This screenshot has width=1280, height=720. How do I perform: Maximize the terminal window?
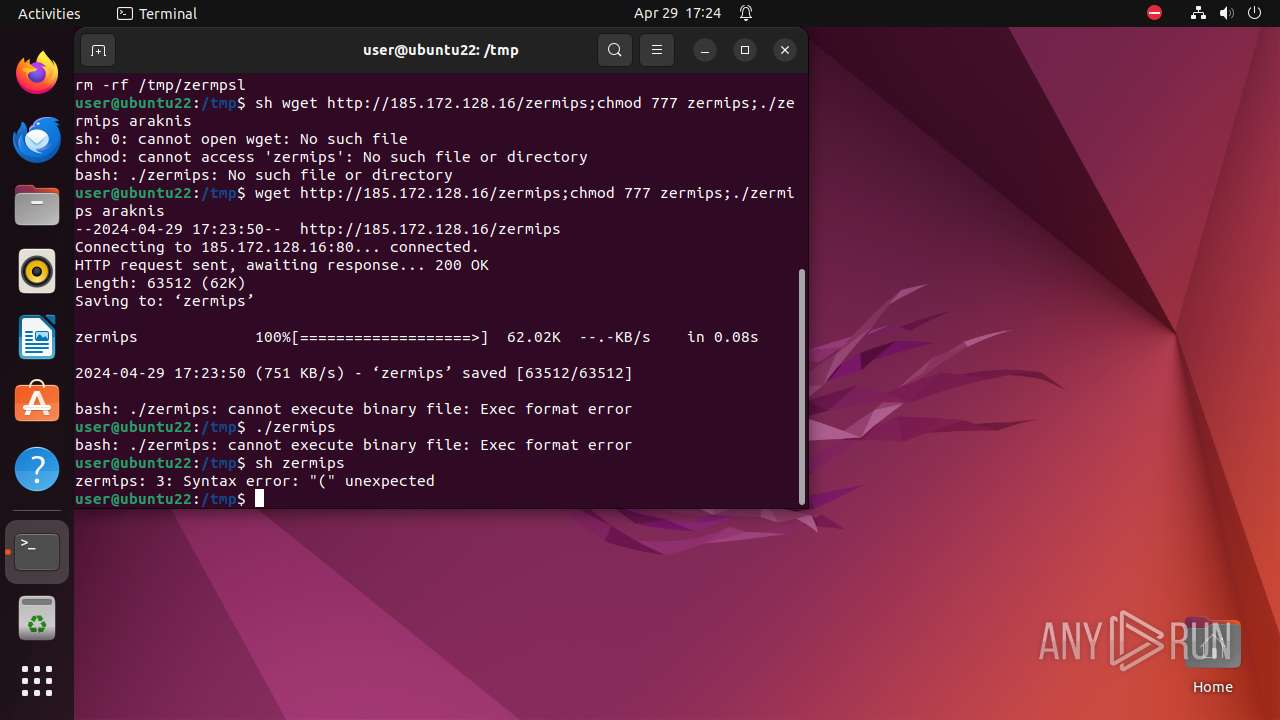[x=745, y=50]
